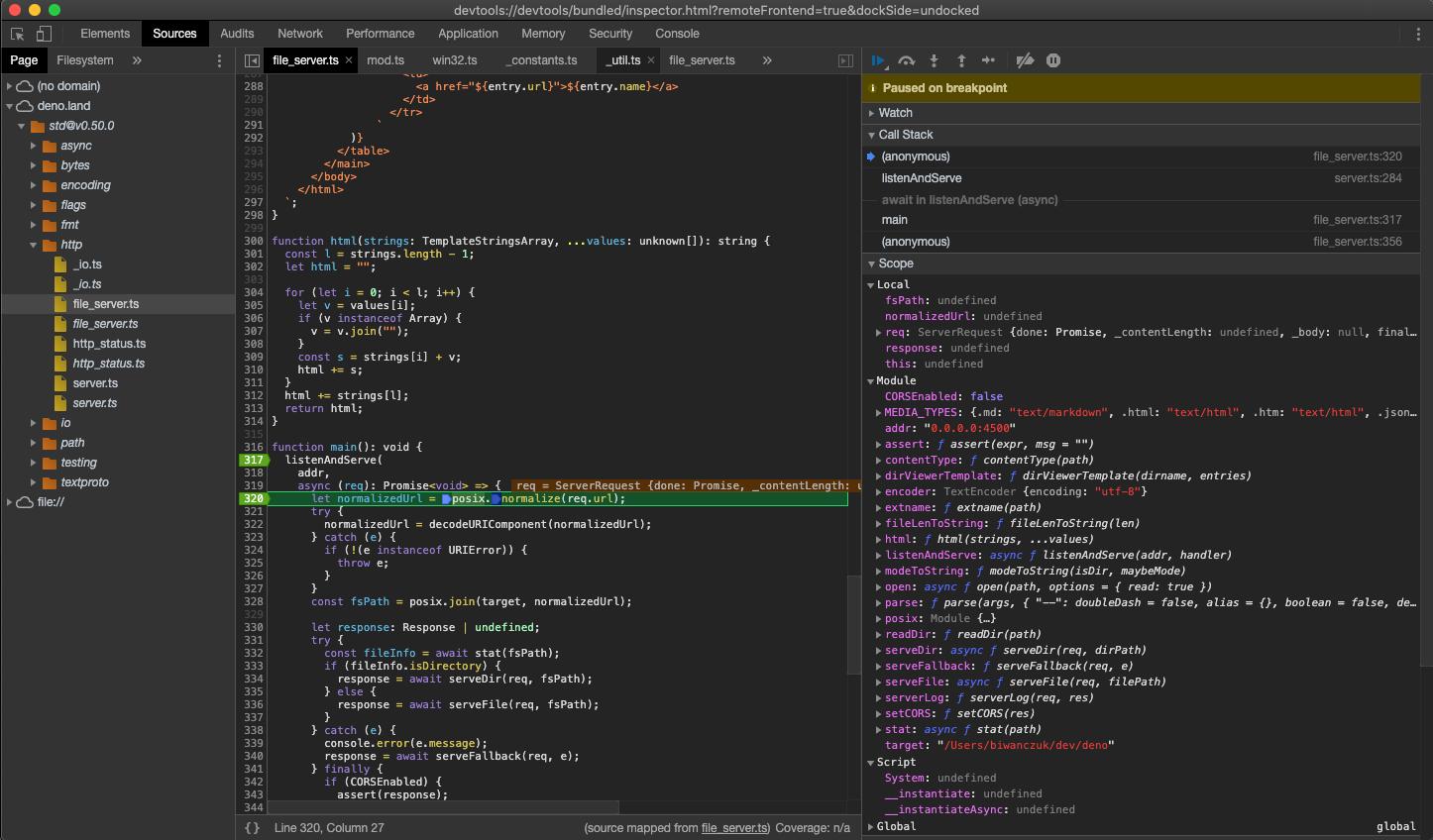Toggle the device toolbar icon
This screenshot has height=840, width=1433.
pyautogui.click(x=43, y=34)
